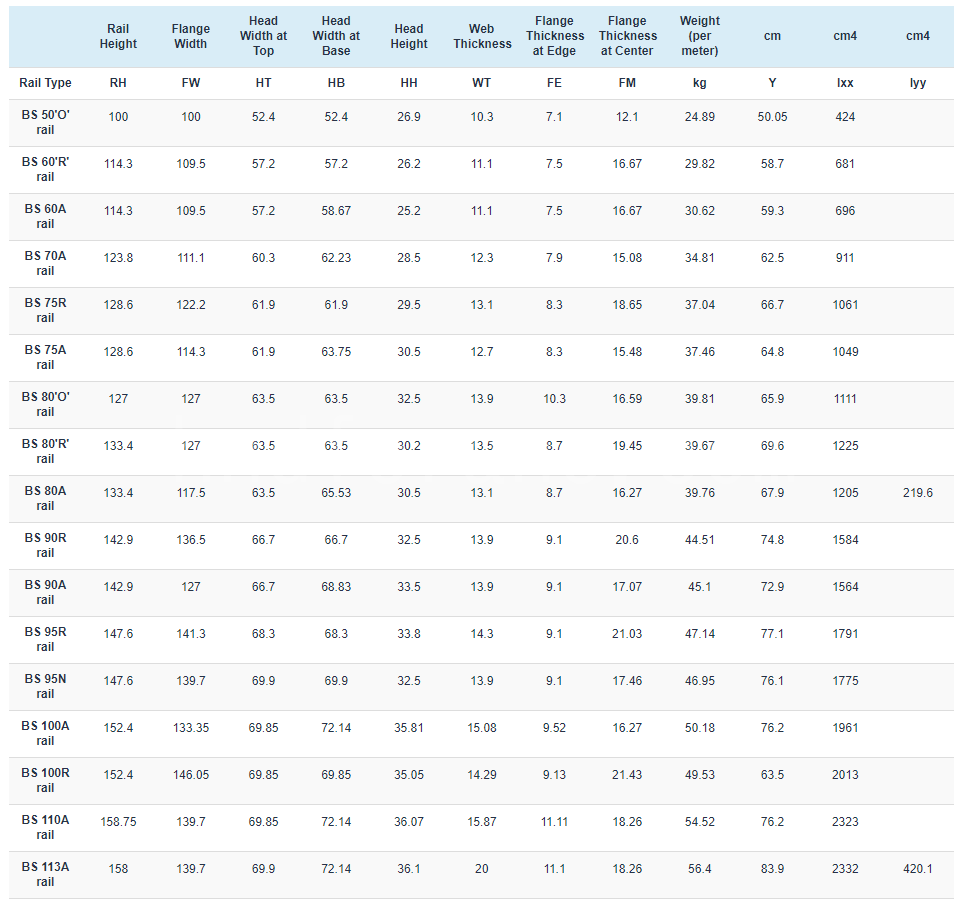Click the Iyy value 420.1

click(918, 868)
